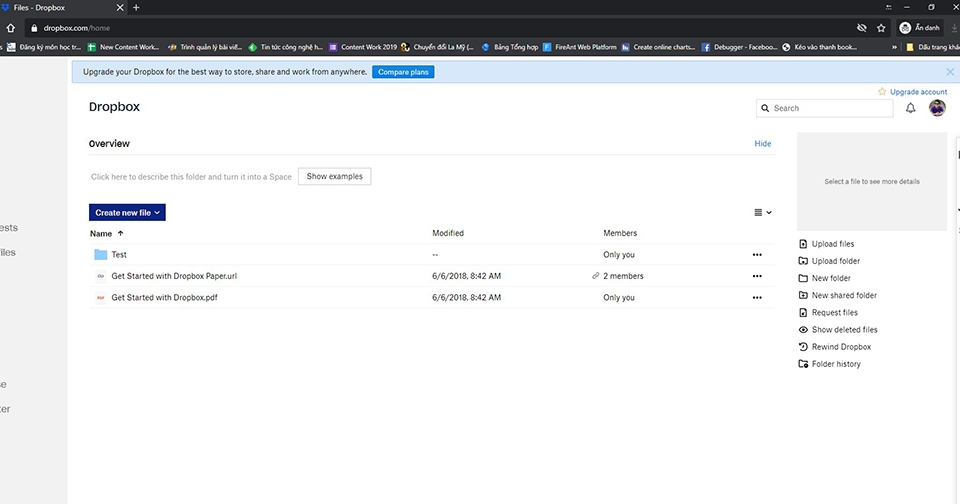Click the Test folder icon

pyautogui.click(x=100, y=254)
